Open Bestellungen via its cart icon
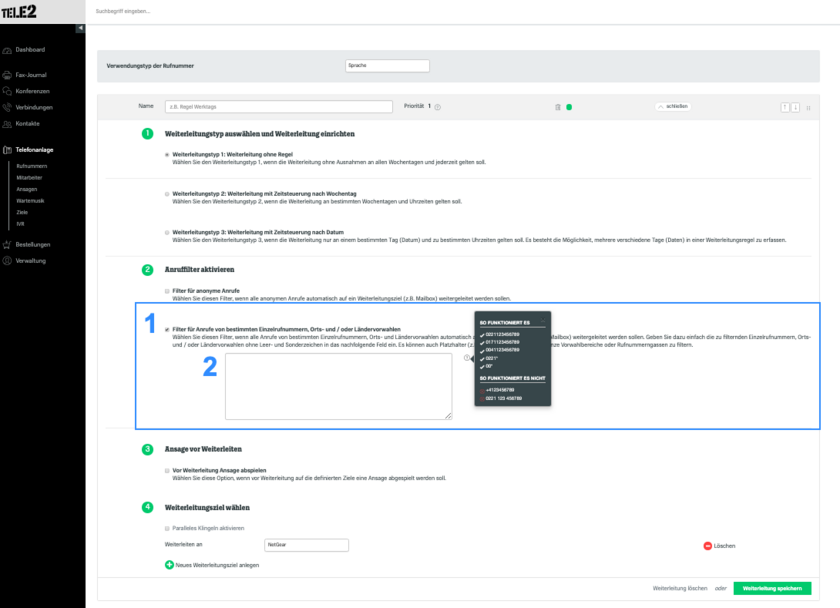 click(x=7, y=245)
